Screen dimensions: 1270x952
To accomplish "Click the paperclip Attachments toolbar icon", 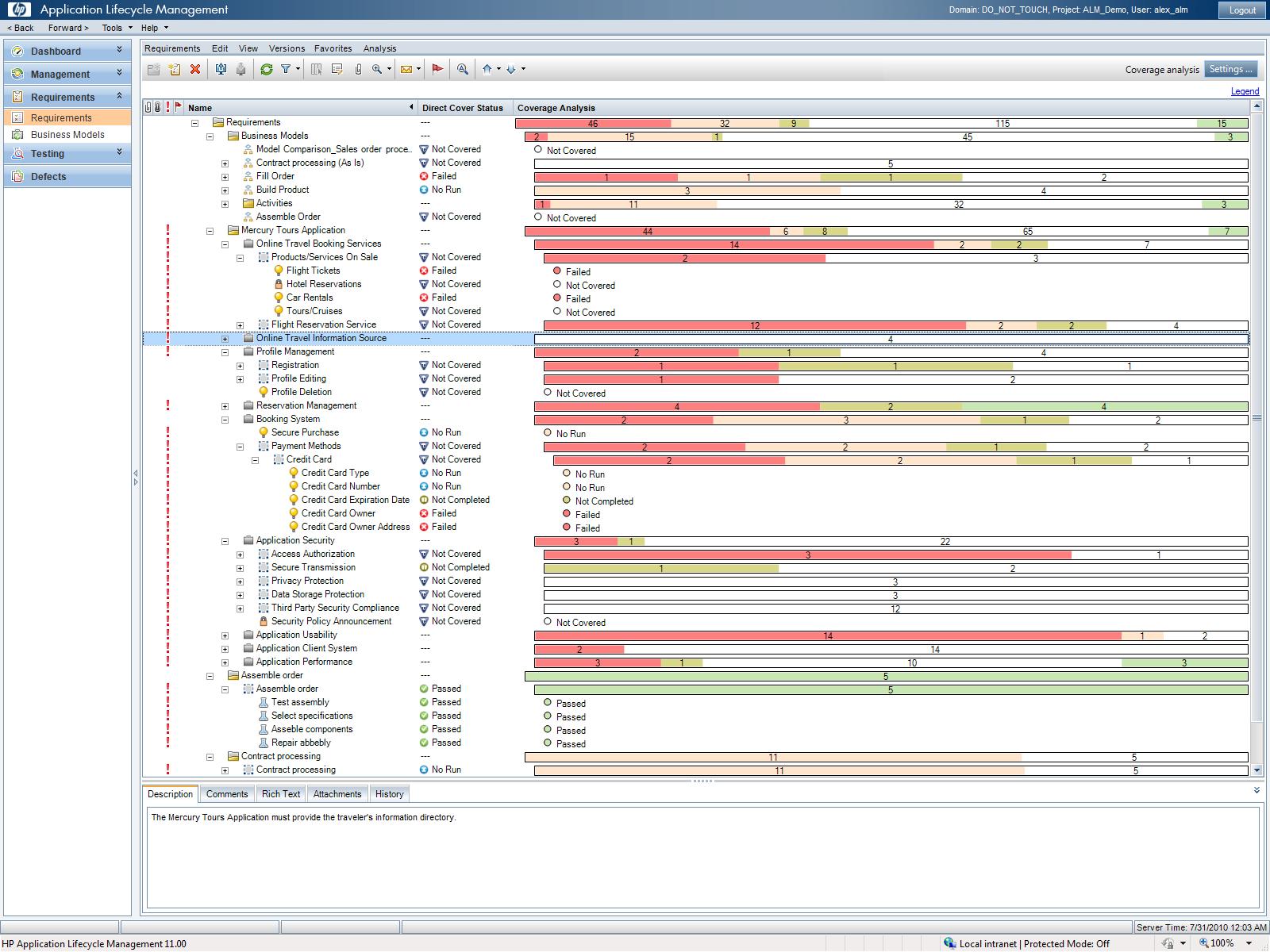I will click(x=358, y=70).
